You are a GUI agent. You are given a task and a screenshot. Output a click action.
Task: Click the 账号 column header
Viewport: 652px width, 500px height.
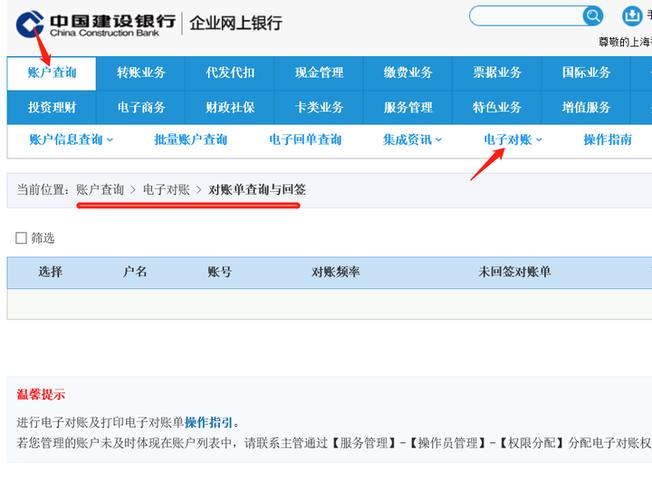tap(220, 272)
